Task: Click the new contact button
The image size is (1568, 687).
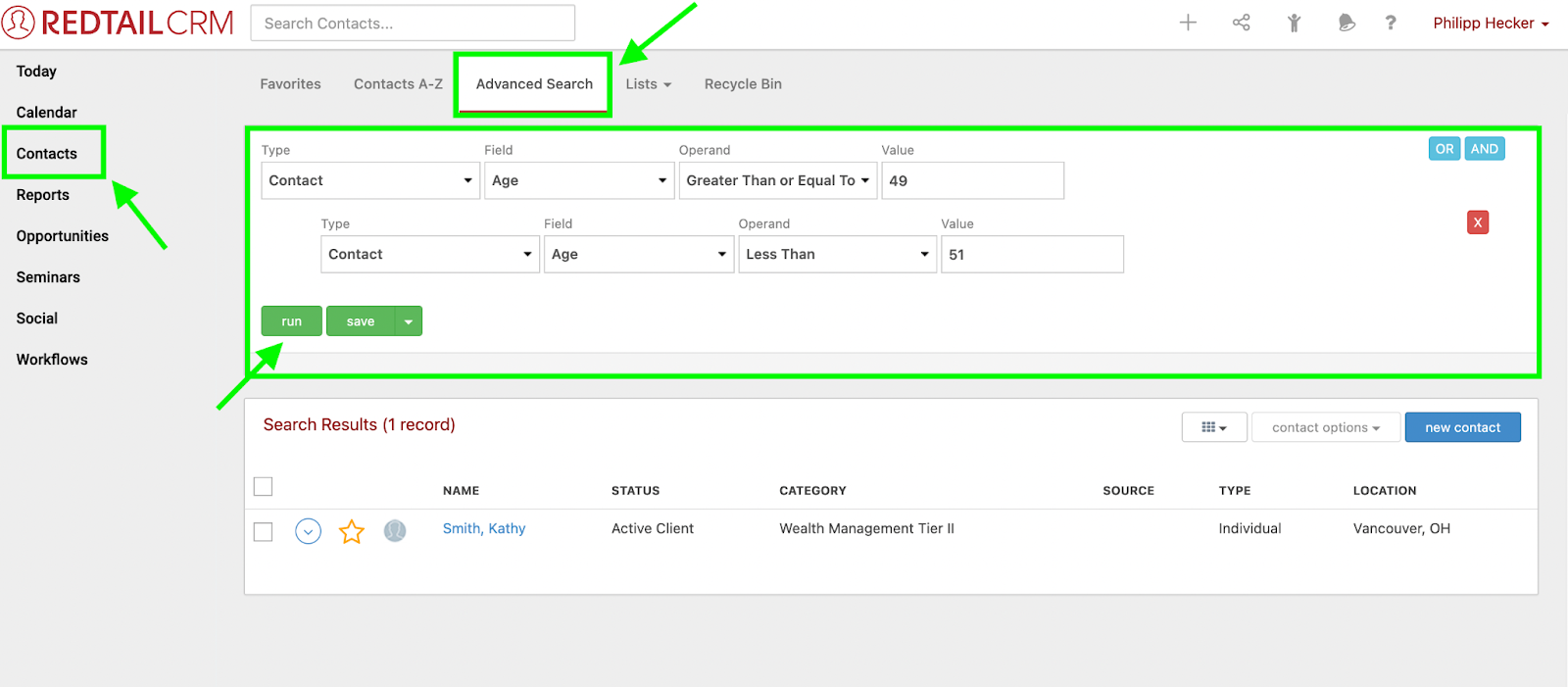Action: 1463,427
